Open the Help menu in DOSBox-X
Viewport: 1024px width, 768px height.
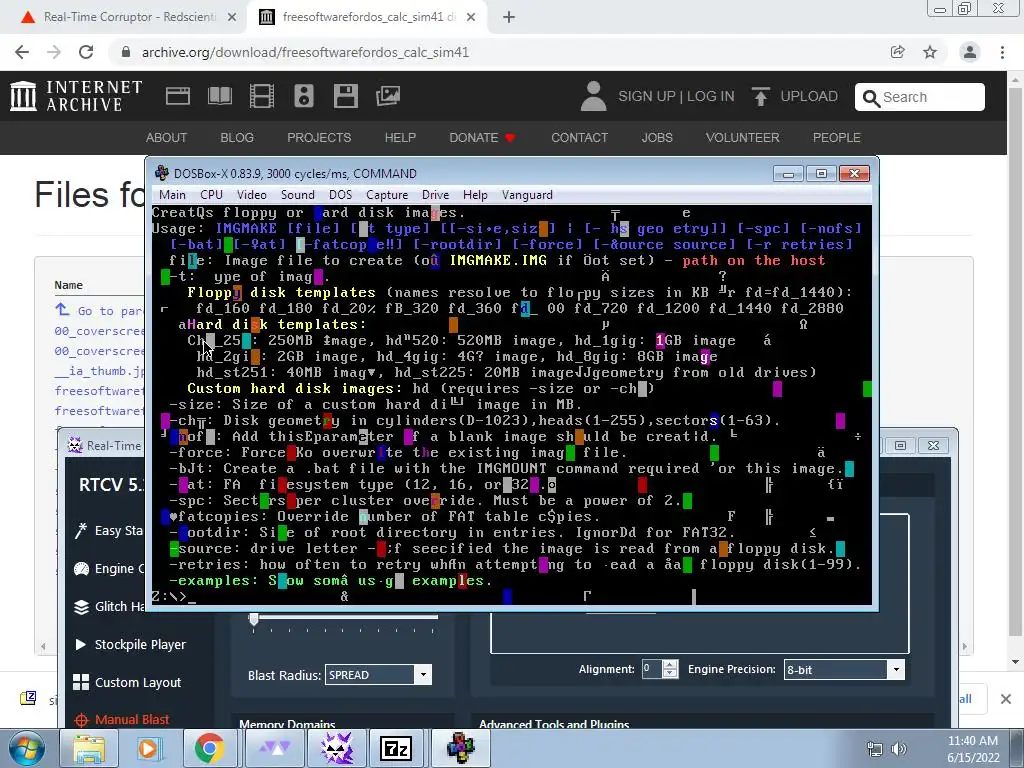tap(475, 195)
